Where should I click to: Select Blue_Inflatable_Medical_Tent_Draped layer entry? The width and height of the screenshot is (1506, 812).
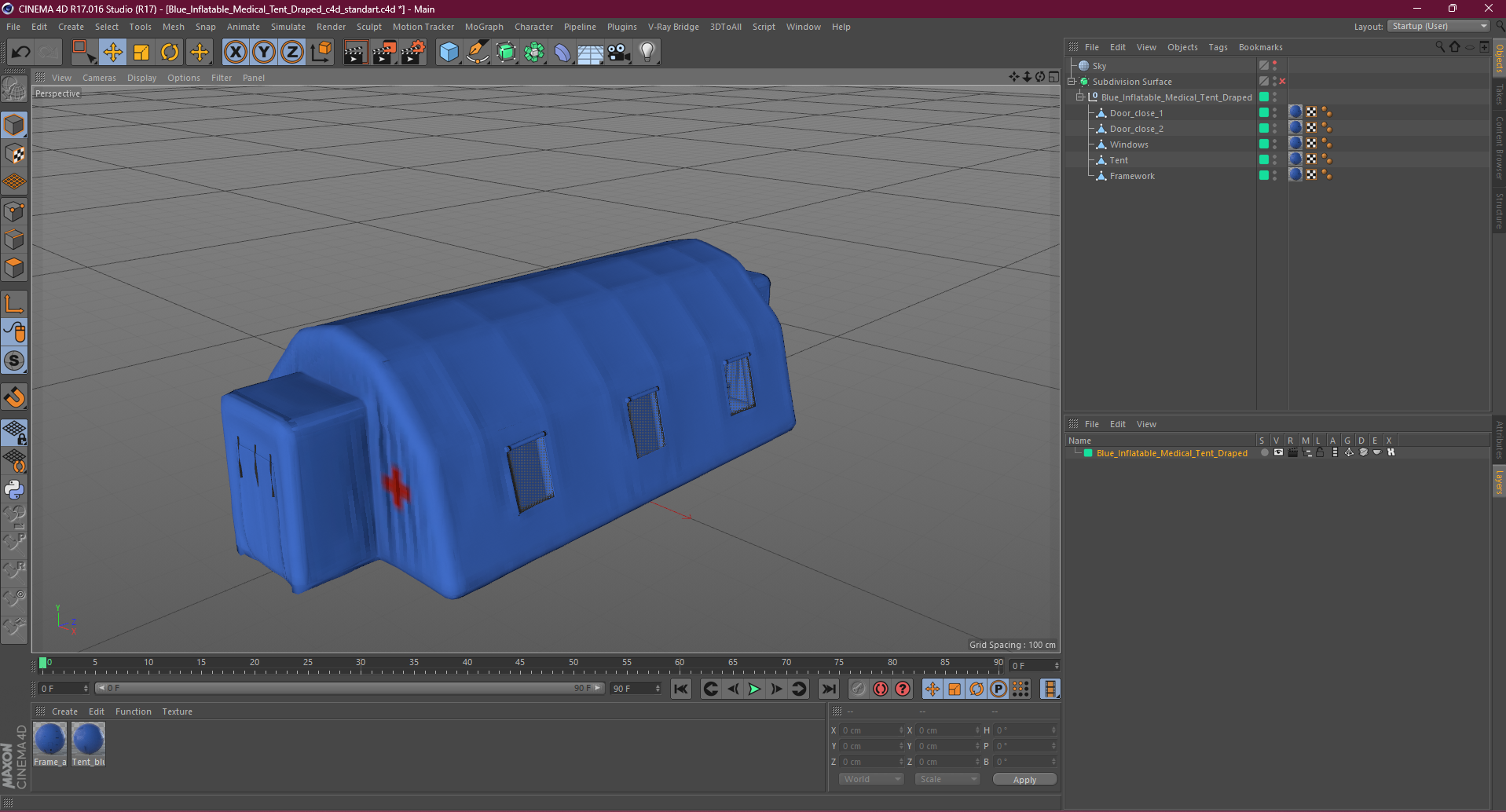[x=1171, y=453]
